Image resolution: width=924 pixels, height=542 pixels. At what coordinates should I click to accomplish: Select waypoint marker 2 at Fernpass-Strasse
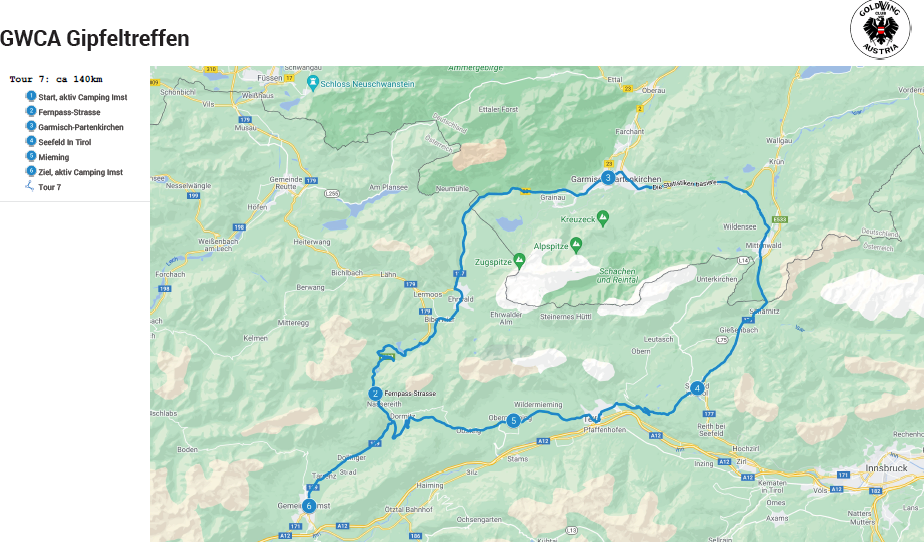tap(375, 394)
